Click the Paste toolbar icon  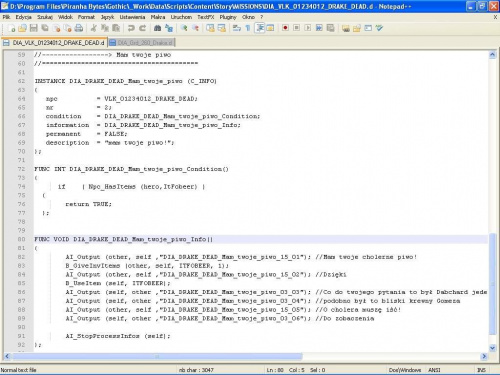click(x=116, y=28)
